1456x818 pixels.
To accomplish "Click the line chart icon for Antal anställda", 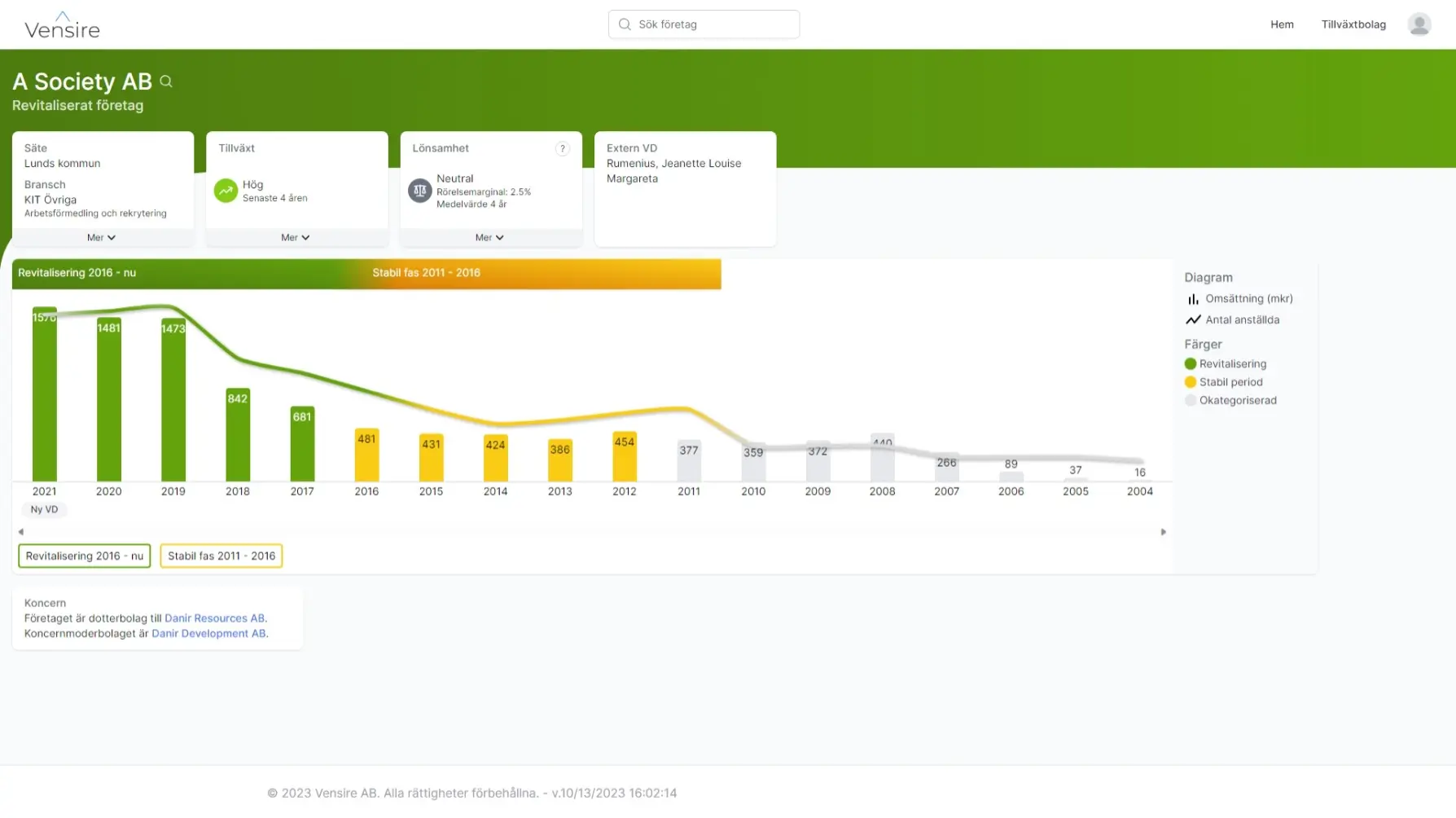I will point(1193,320).
